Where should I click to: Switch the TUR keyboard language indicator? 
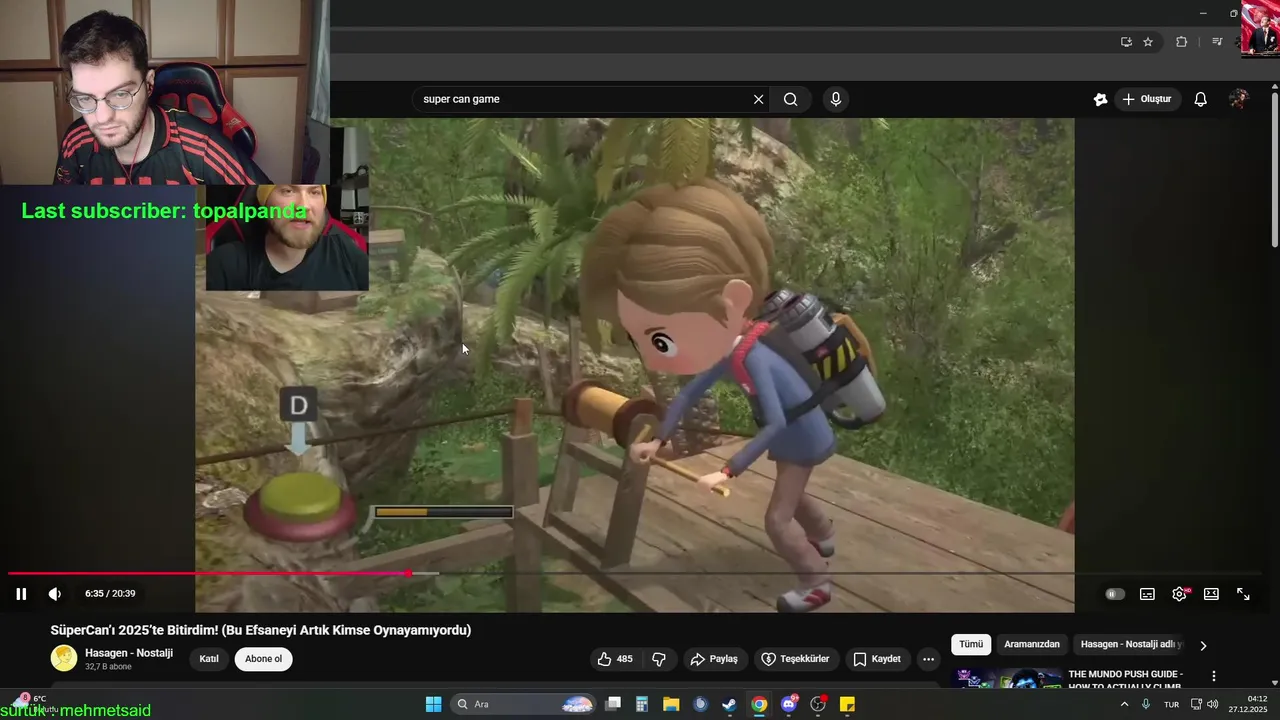coord(1171,704)
